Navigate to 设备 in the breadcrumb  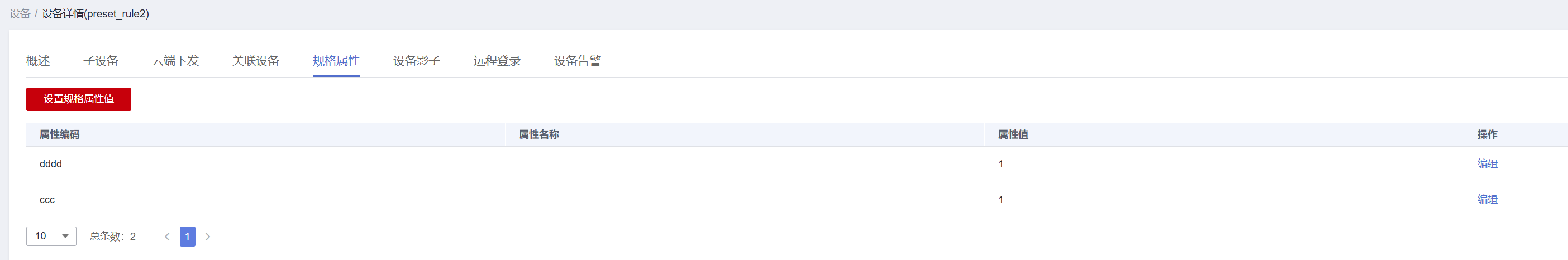coord(20,14)
